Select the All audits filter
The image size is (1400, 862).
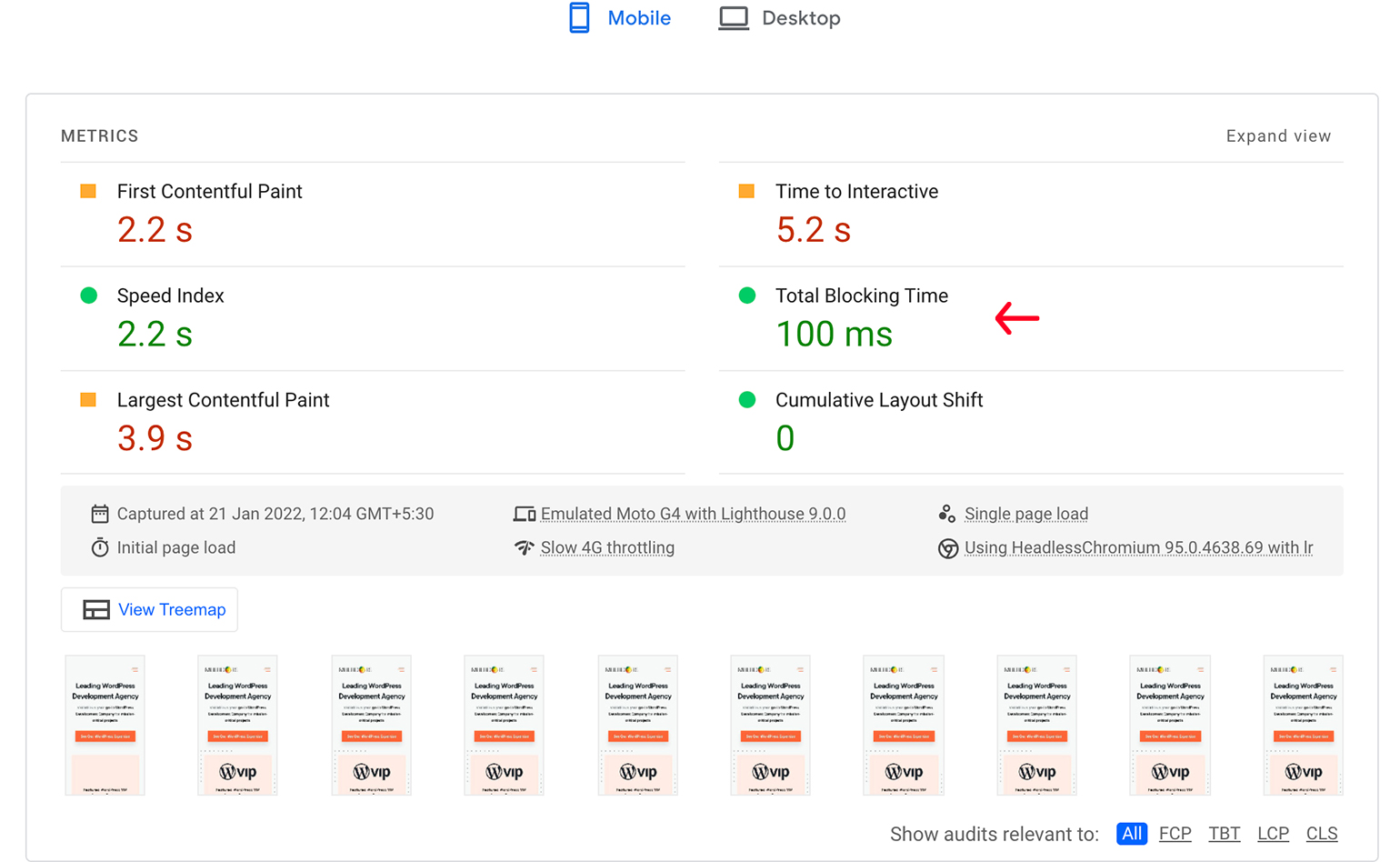1131,834
